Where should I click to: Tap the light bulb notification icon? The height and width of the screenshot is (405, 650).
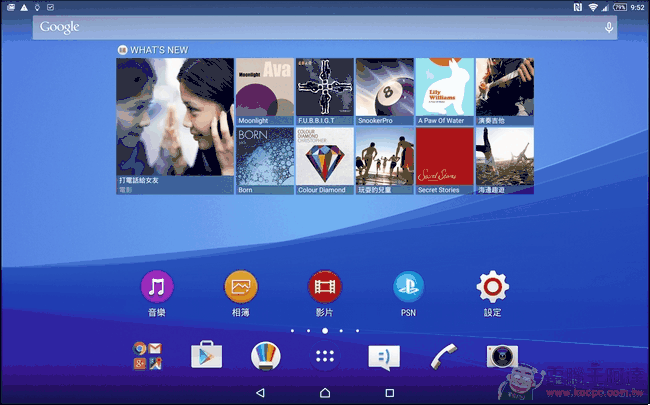tap(37, 7)
